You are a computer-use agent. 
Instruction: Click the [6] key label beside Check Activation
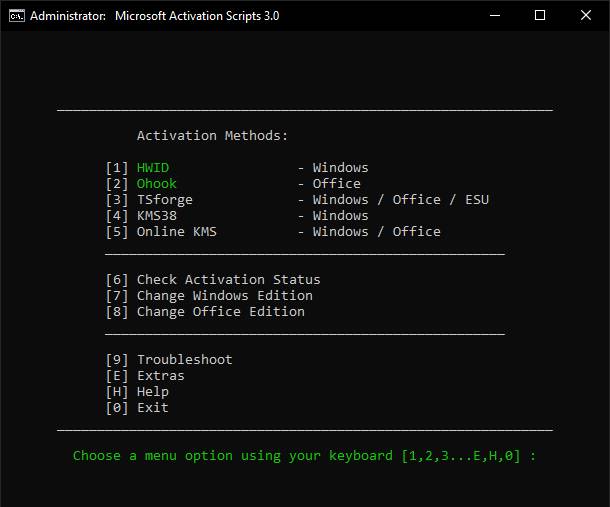pos(117,280)
